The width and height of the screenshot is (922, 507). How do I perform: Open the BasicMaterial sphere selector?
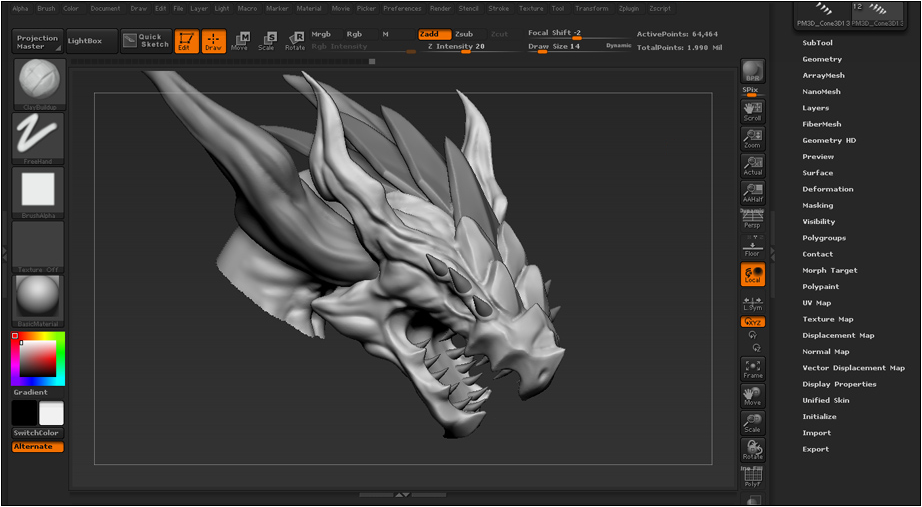tap(38, 301)
